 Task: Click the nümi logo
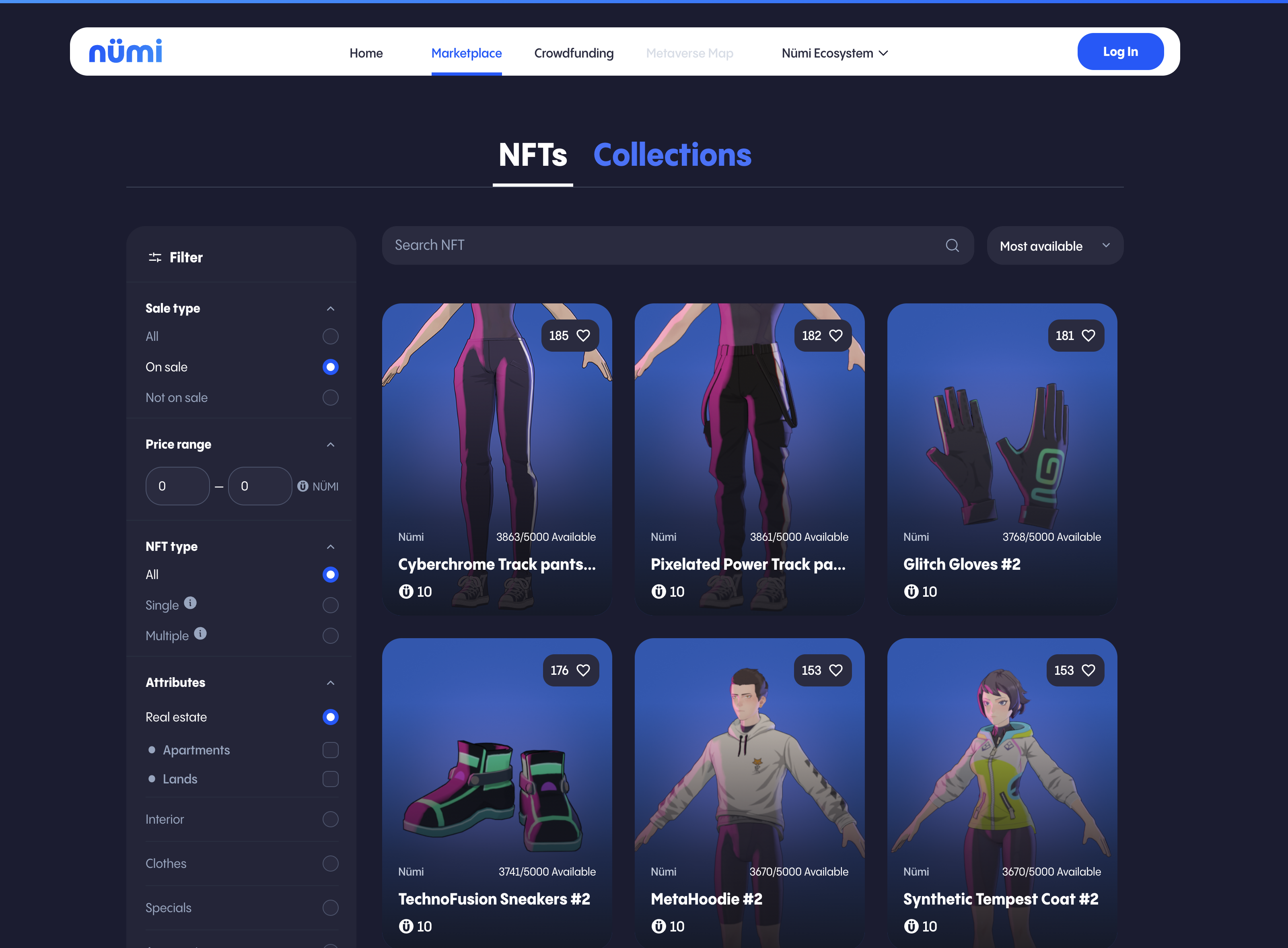point(126,52)
